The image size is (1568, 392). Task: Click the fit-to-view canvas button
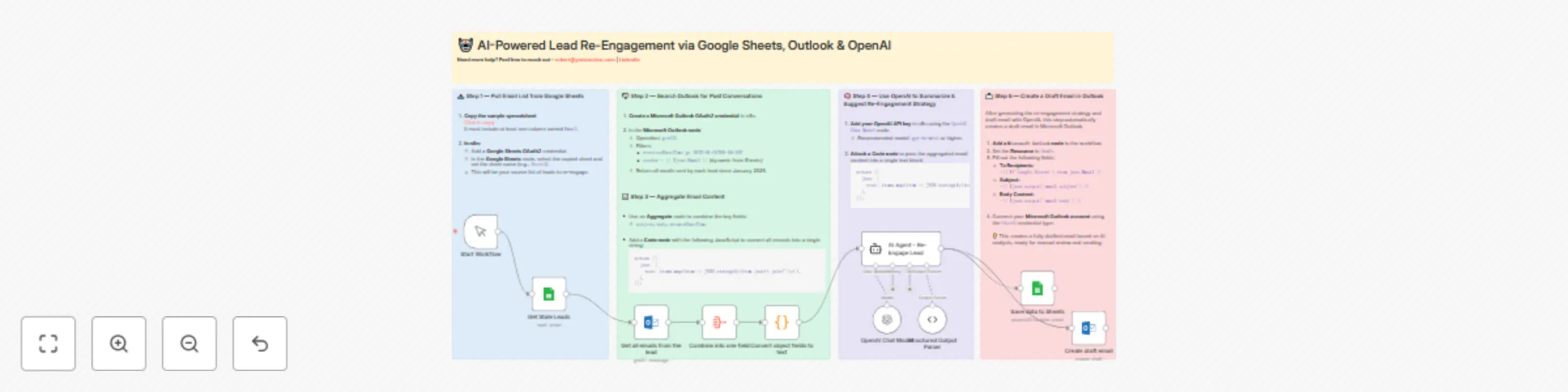48,344
